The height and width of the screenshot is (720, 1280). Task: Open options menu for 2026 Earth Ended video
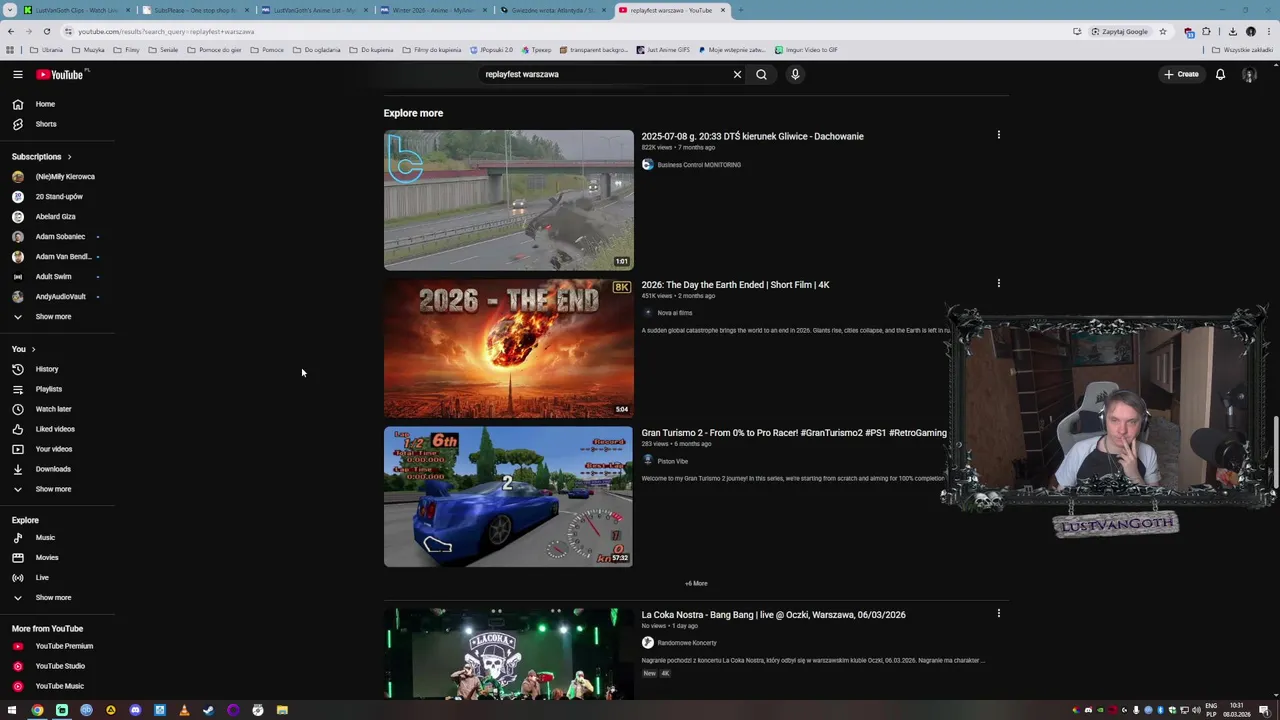(998, 283)
